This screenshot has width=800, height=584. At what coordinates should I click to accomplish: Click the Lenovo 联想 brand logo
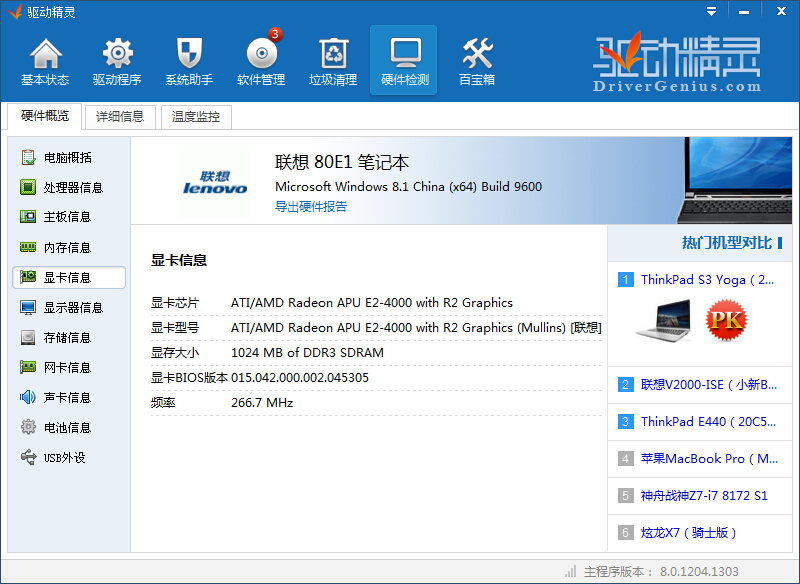tap(215, 183)
